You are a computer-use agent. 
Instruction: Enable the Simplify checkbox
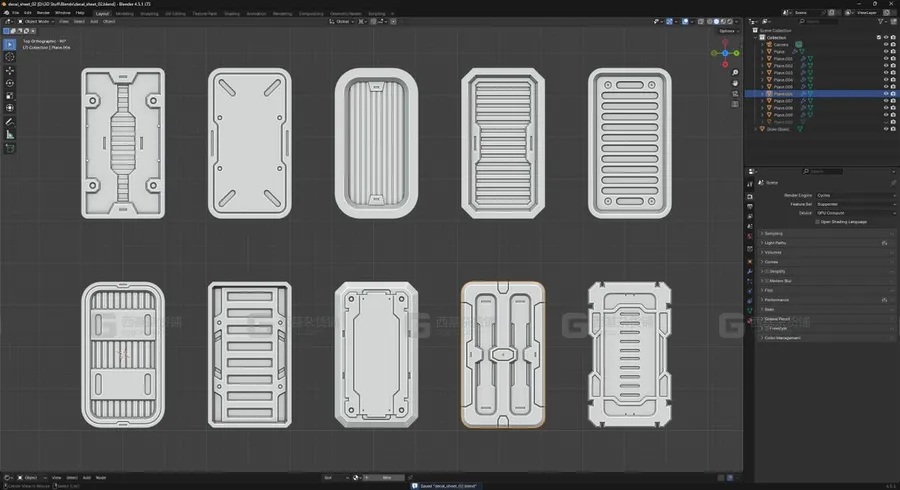coord(766,271)
